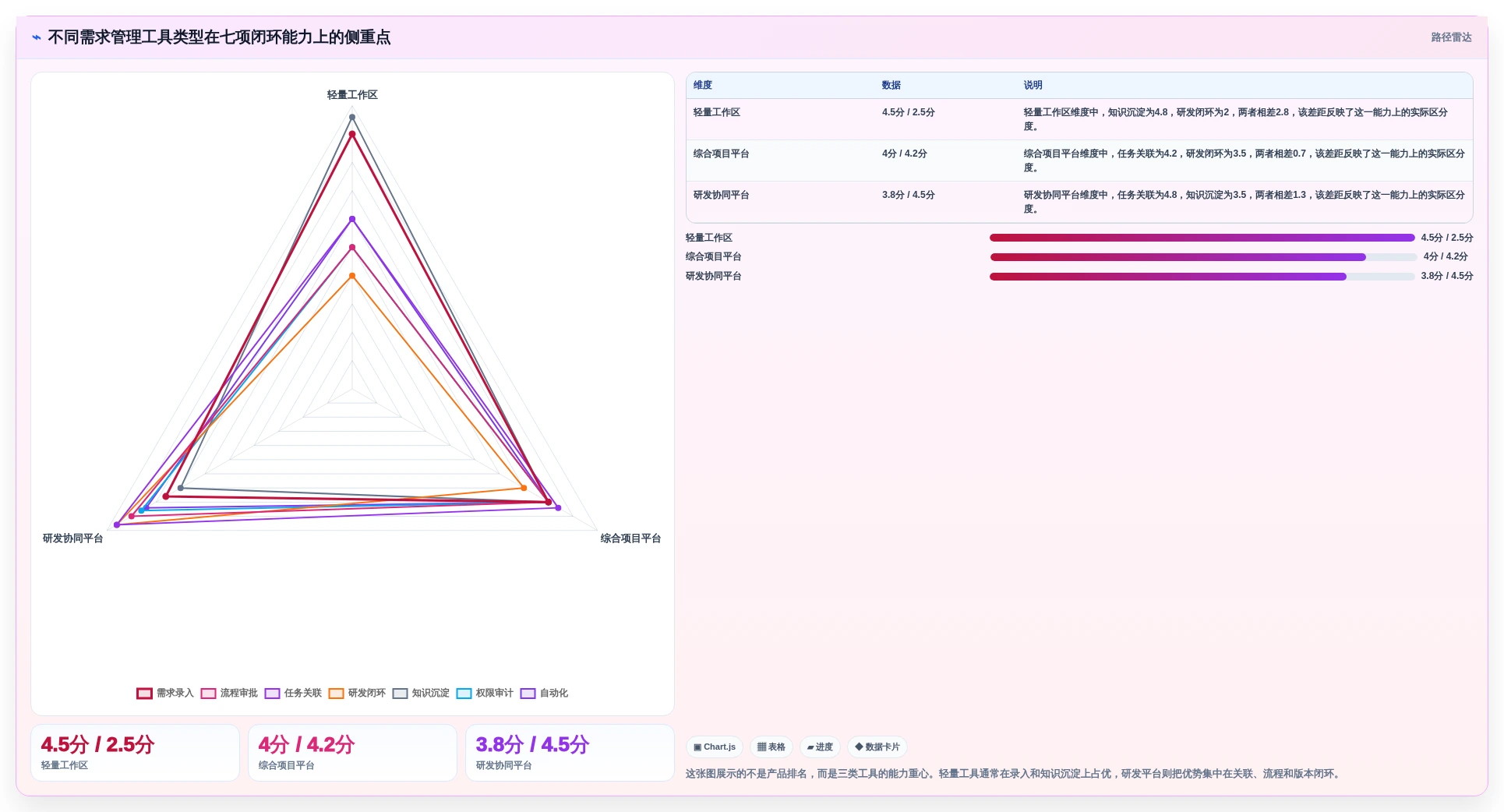The width and height of the screenshot is (1504, 812).
Task: Click the 轻量工作区 radar axis label
Action: click(352, 95)
